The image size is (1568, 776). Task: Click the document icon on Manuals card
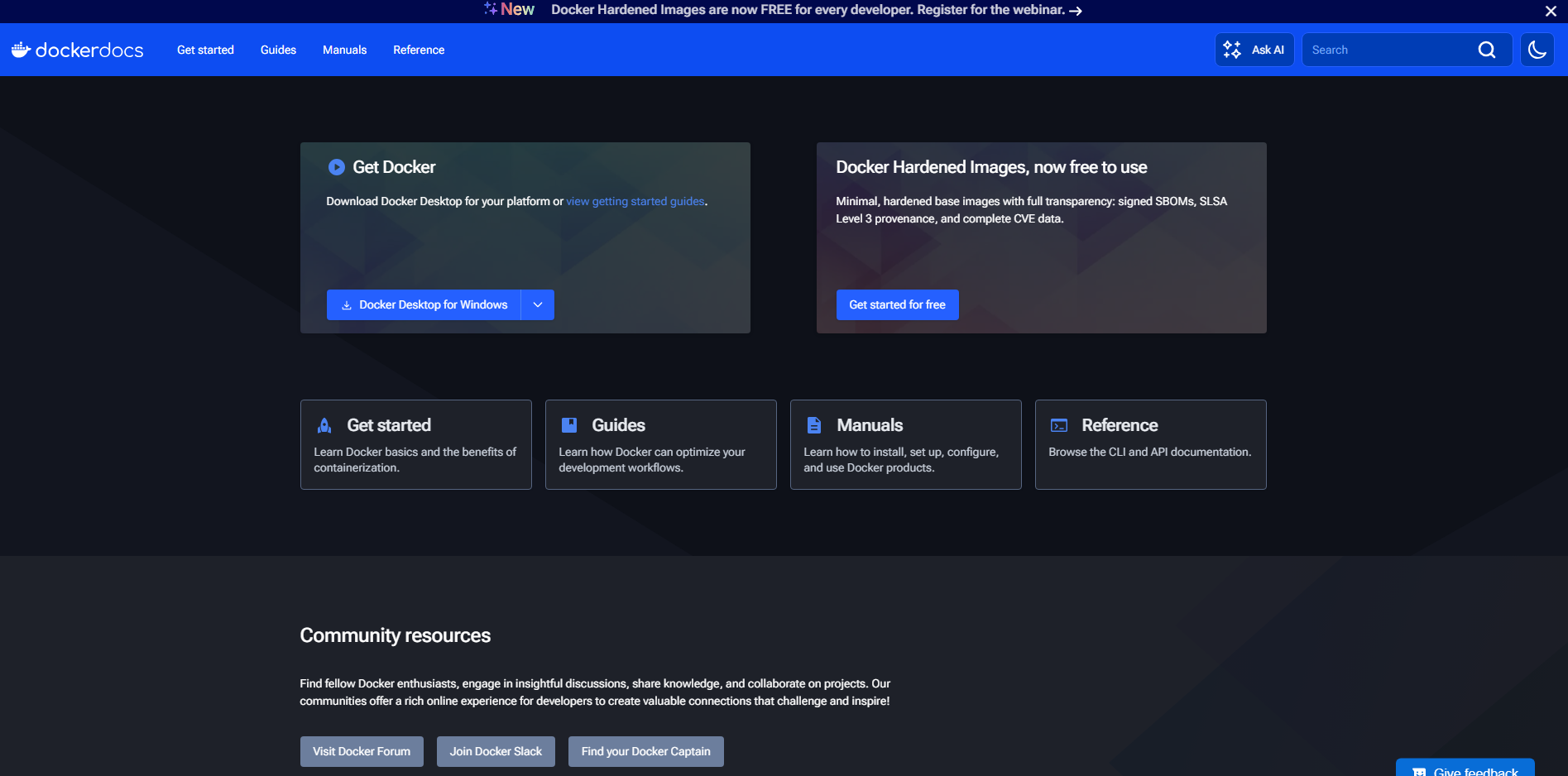(x=814, y=425)
